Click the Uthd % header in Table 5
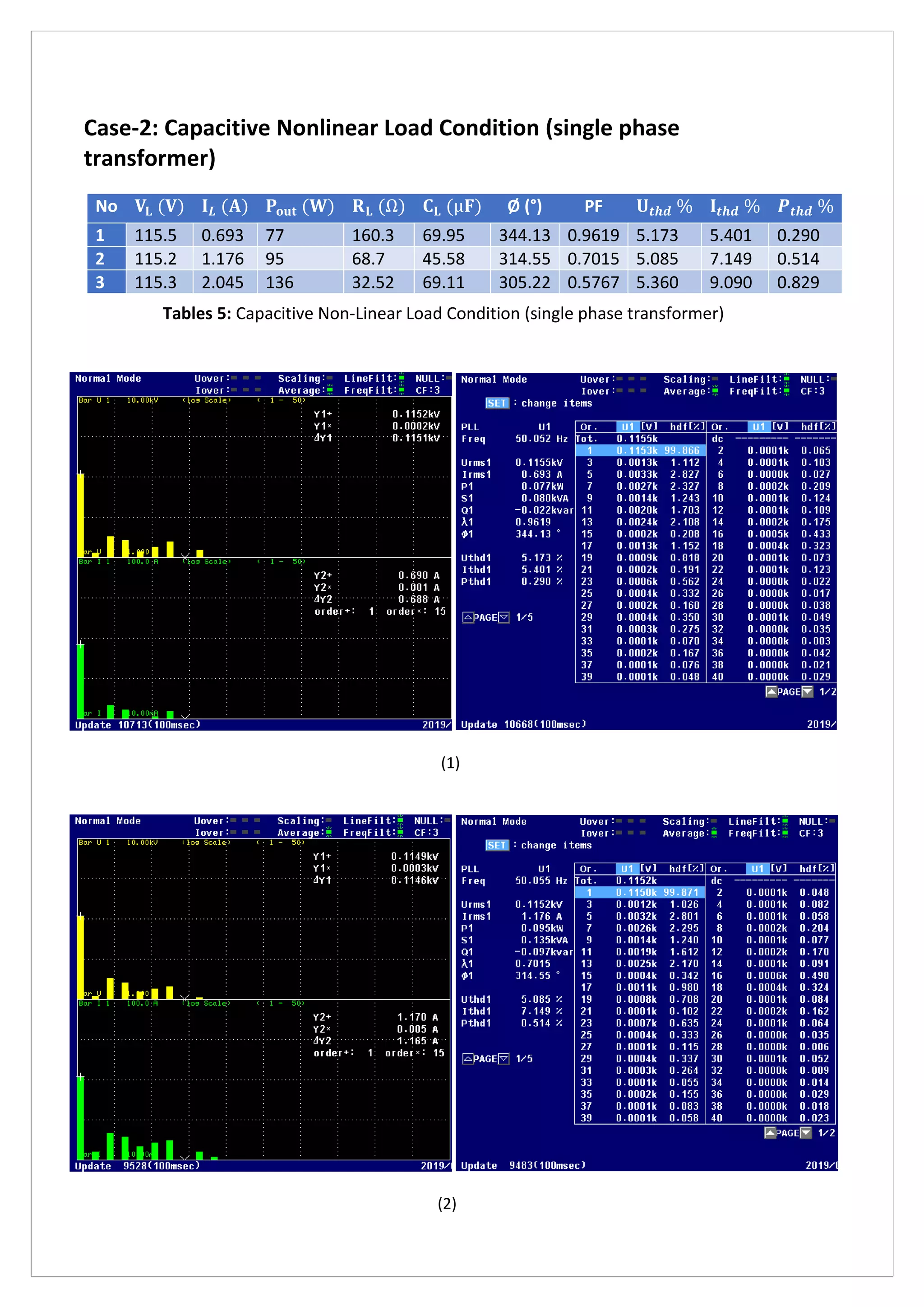 tap(664, 207)
